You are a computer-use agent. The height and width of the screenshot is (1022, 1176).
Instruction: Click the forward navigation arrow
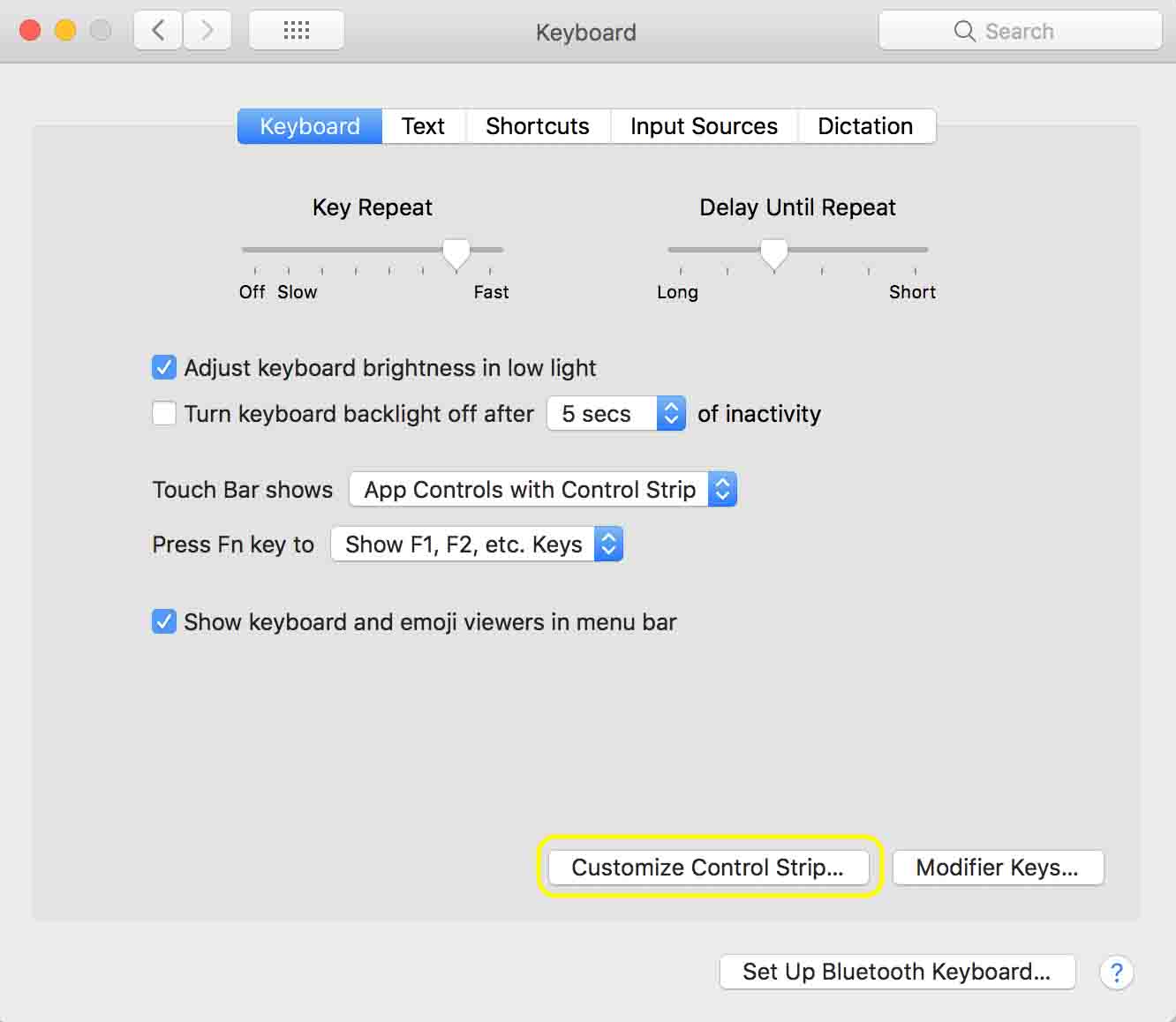pos(207,32)
